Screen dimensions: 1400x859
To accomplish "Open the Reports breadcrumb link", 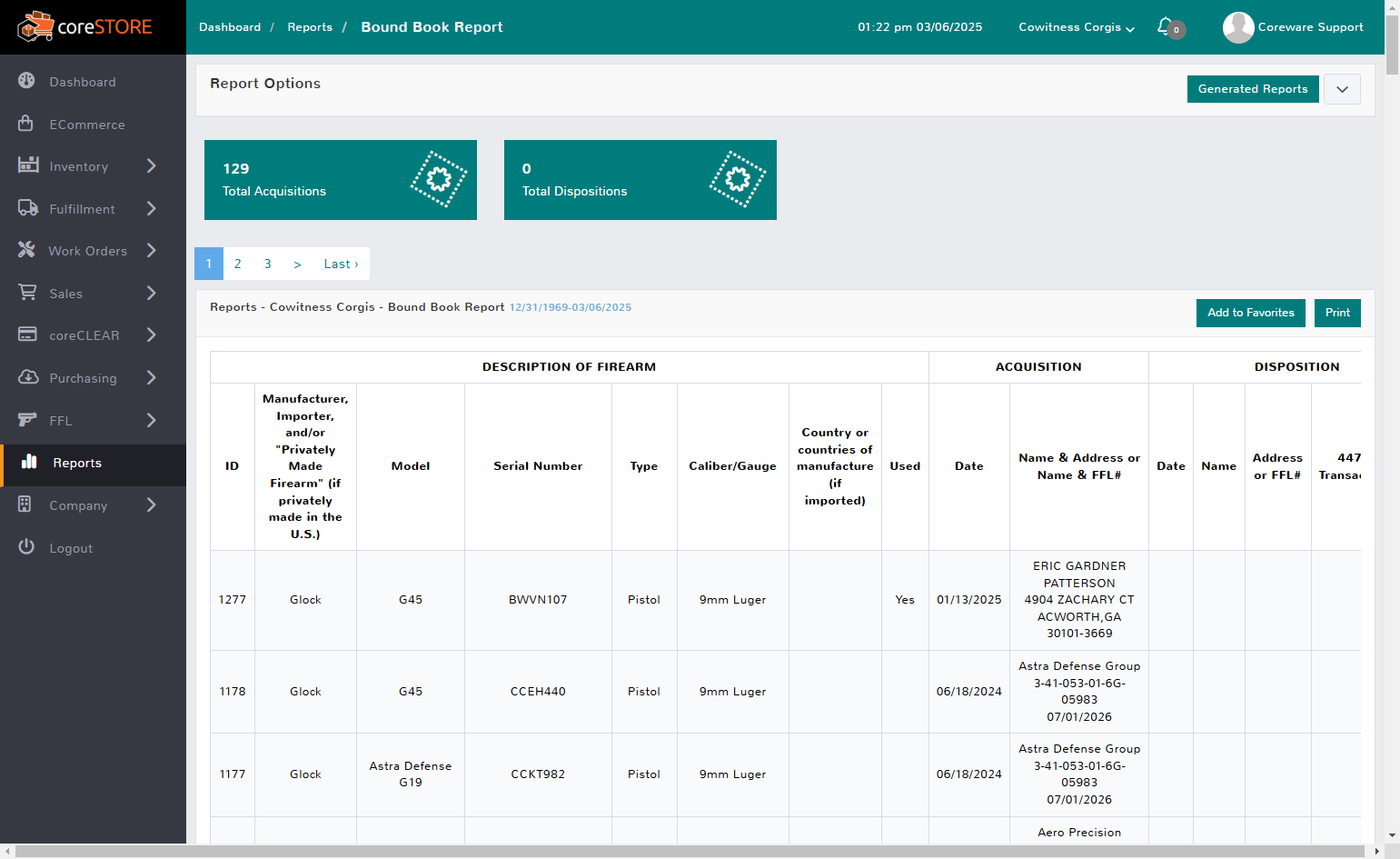I will 310,27.
